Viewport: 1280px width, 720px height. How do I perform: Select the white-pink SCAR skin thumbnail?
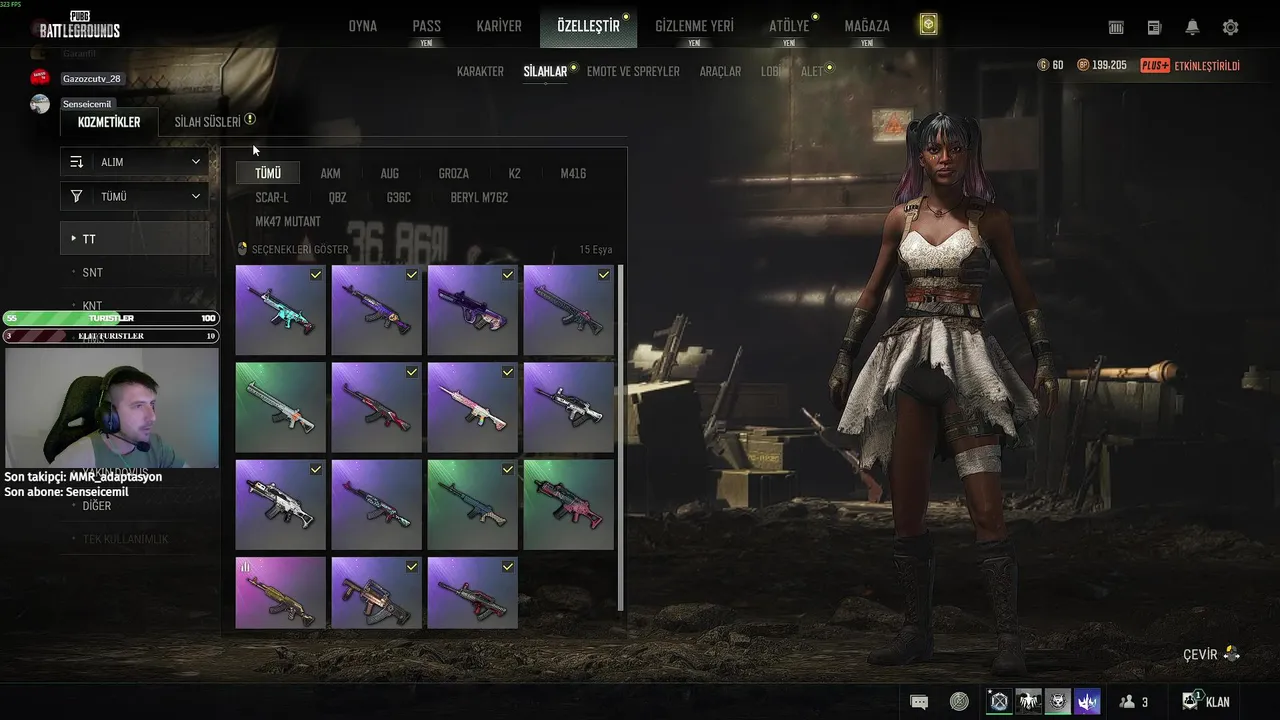pyautogui.click(x=472, y=407)
